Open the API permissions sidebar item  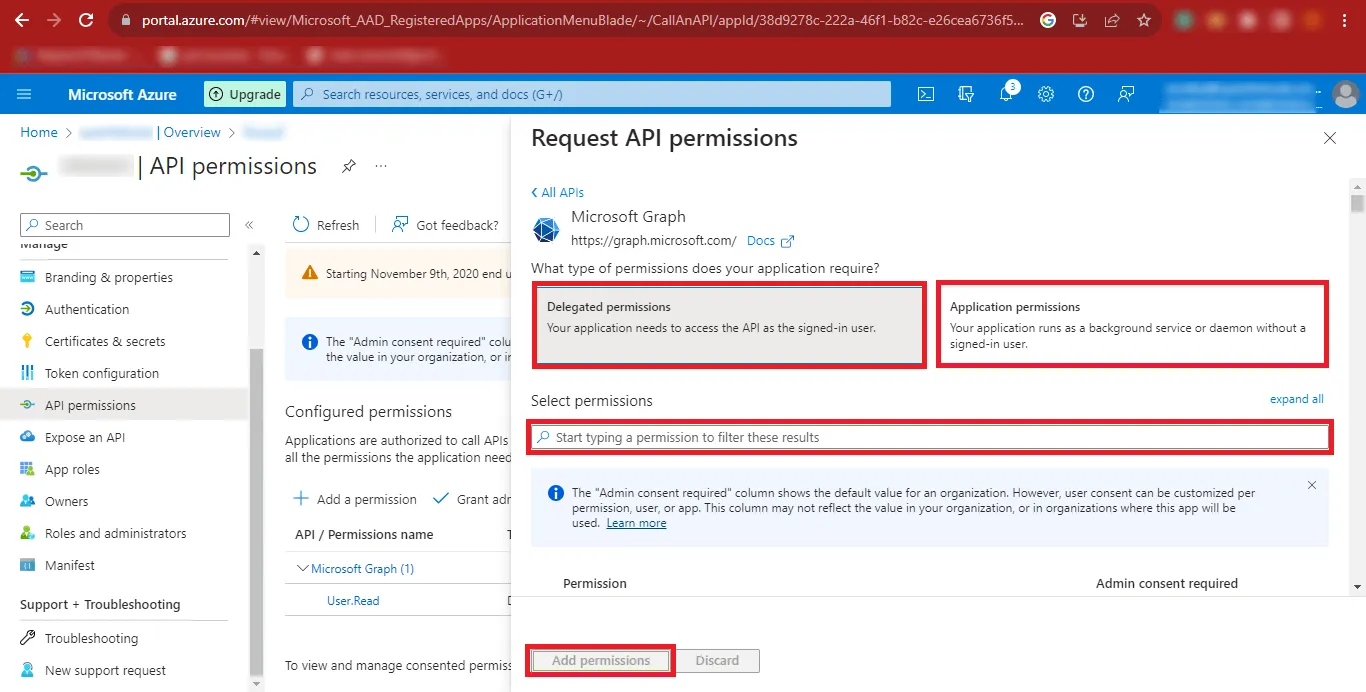[x=91, y=404]
